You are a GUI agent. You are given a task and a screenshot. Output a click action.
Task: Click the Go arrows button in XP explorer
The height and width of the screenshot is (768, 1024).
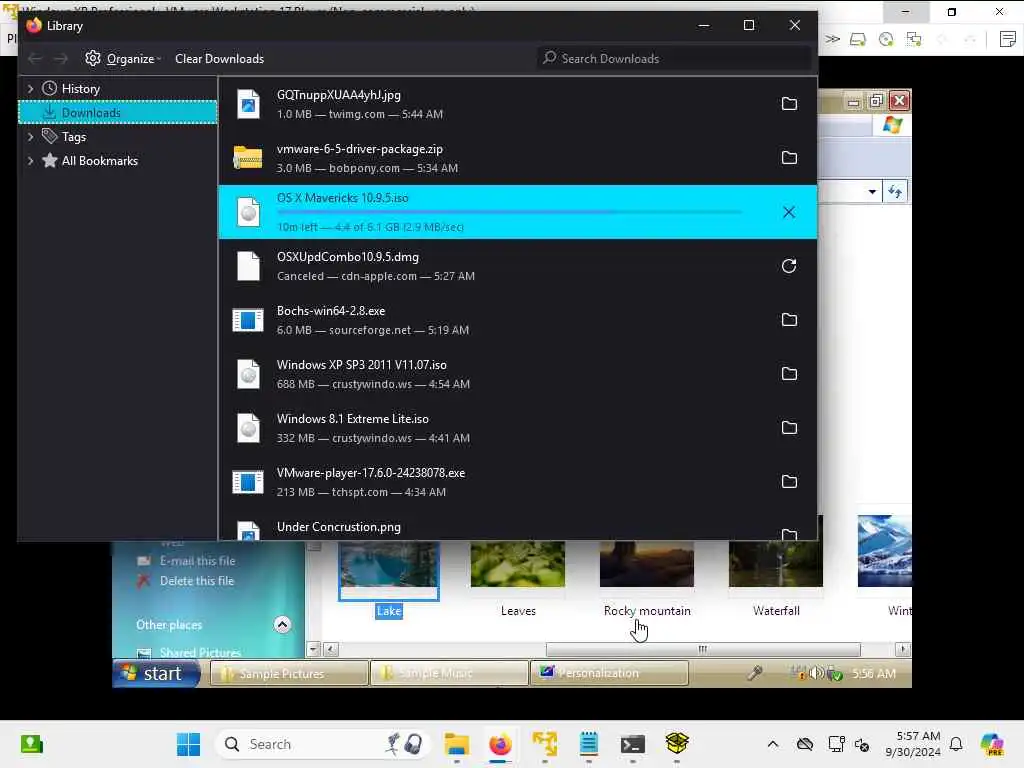pos(895,192)
